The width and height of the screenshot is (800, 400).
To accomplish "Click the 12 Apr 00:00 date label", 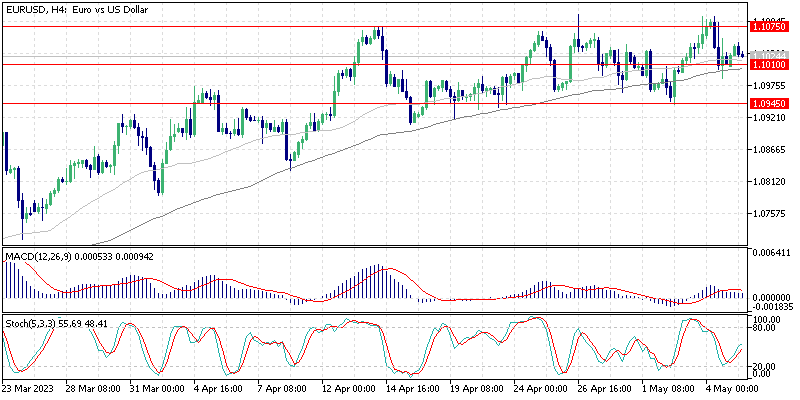I will pyautogui.click(x=348, y=388).
